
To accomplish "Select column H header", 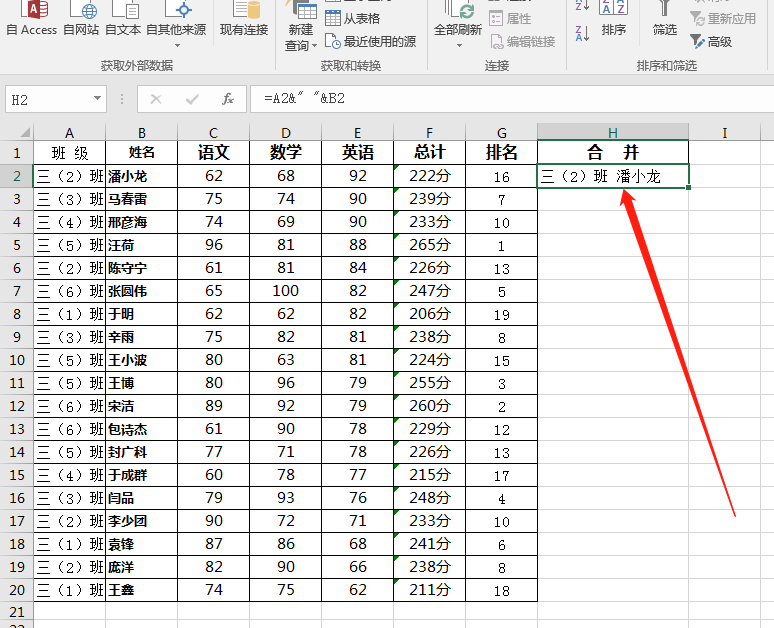I will click(613, 133).
